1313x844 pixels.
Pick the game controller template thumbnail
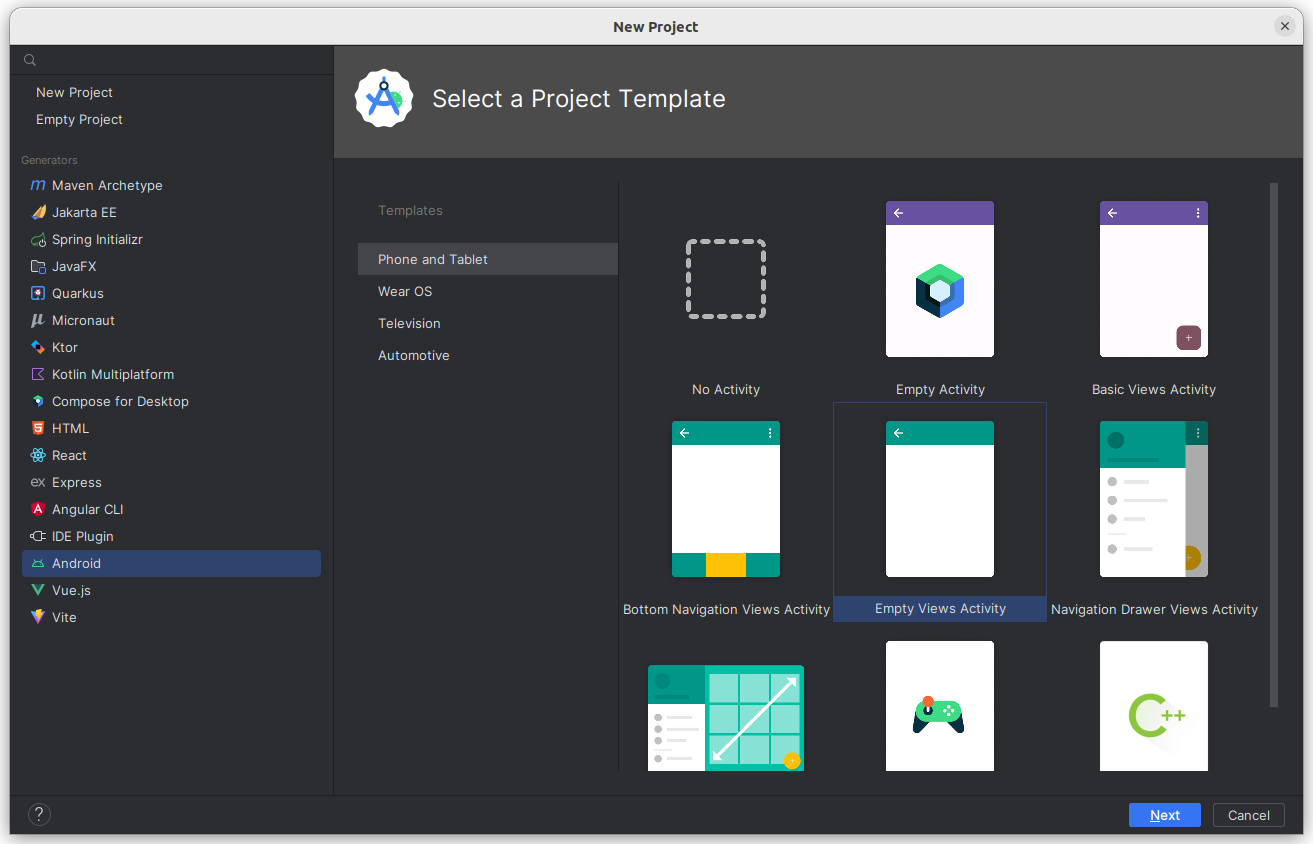(940, 706)
